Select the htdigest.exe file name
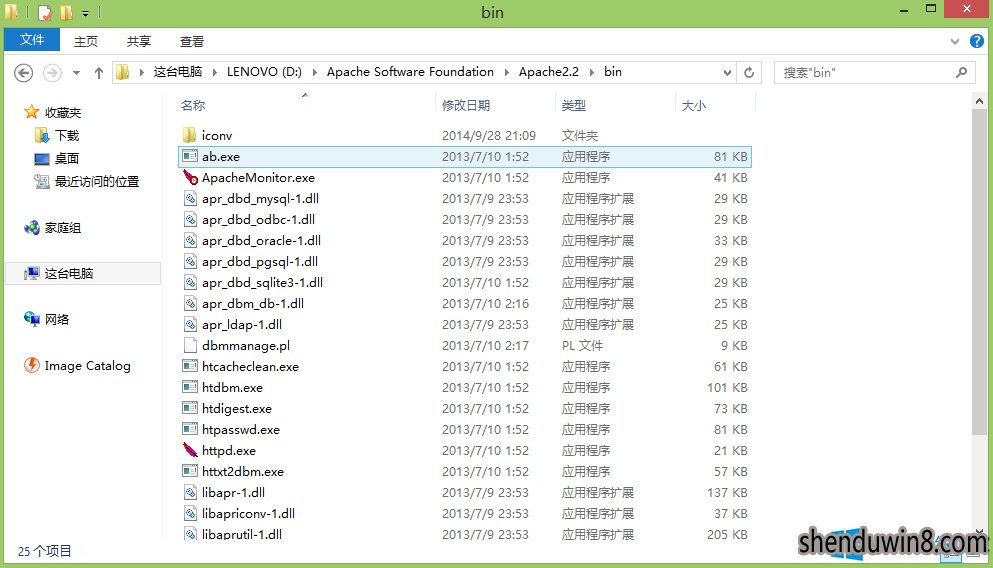 237,408
